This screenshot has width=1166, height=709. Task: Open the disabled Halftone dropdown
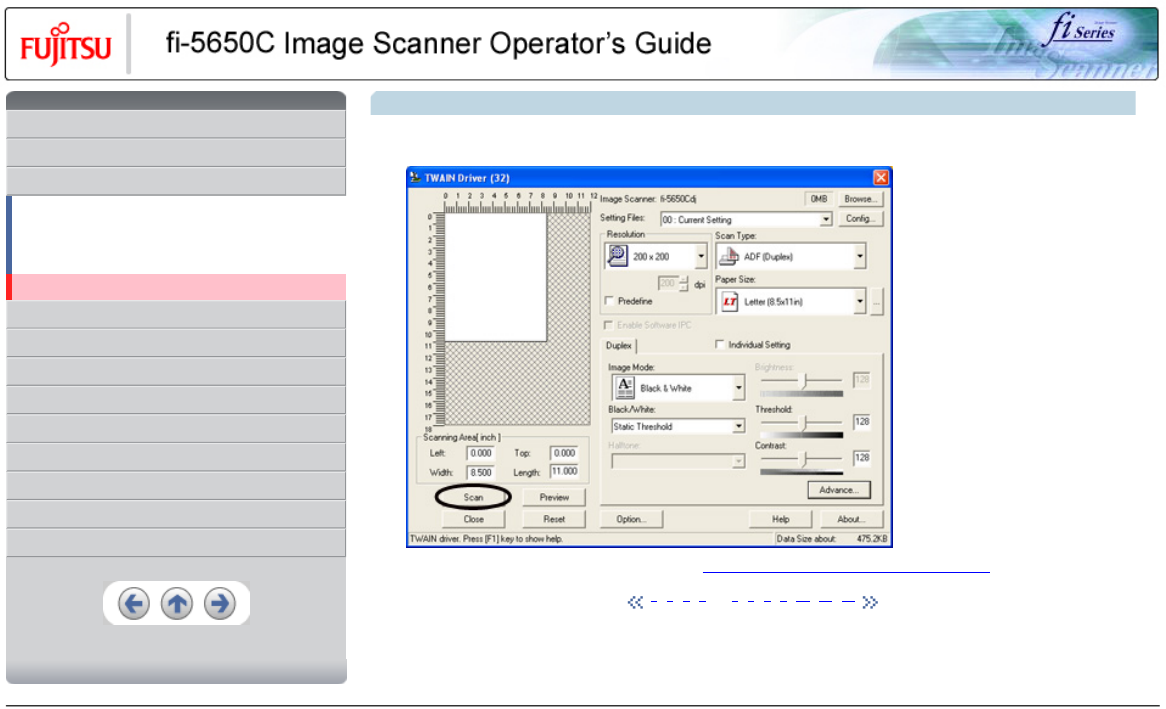(x=738, y=462)
